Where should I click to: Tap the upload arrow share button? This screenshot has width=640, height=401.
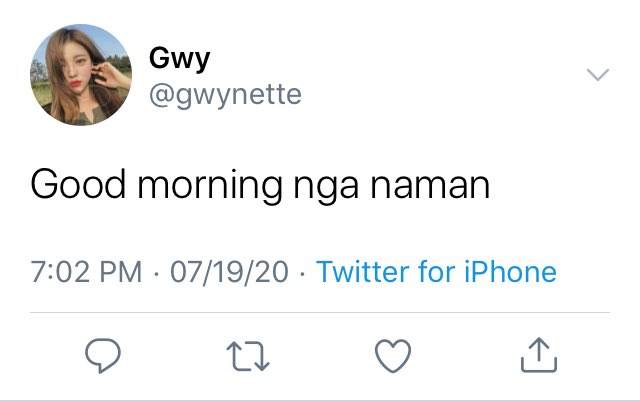(x=539, y=354)
